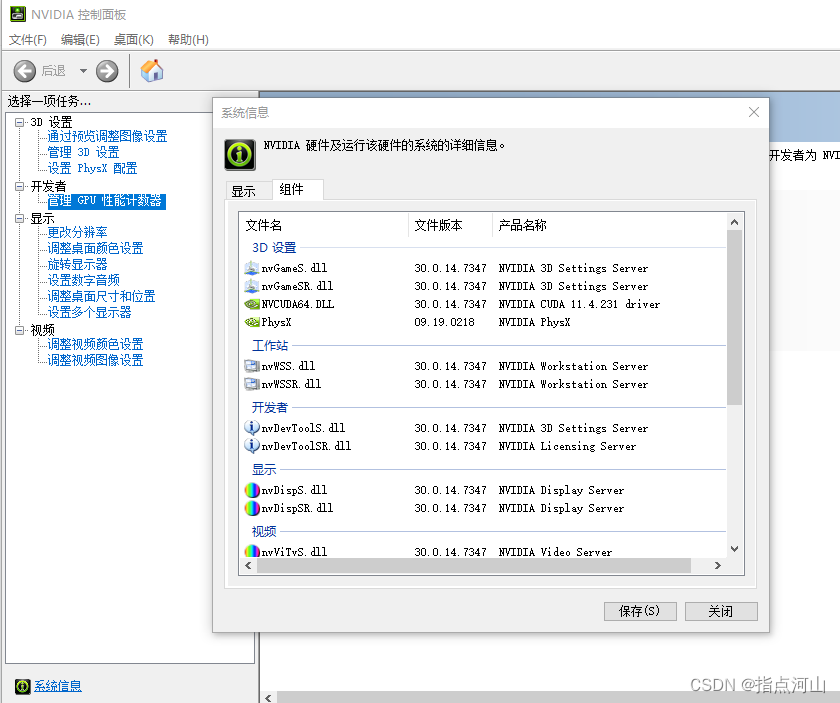Select the NVIDIA CUDA 11.4.231 driver text
This screenshot has height=703, width=840.
pyautogui.click(x=579, y=304)
